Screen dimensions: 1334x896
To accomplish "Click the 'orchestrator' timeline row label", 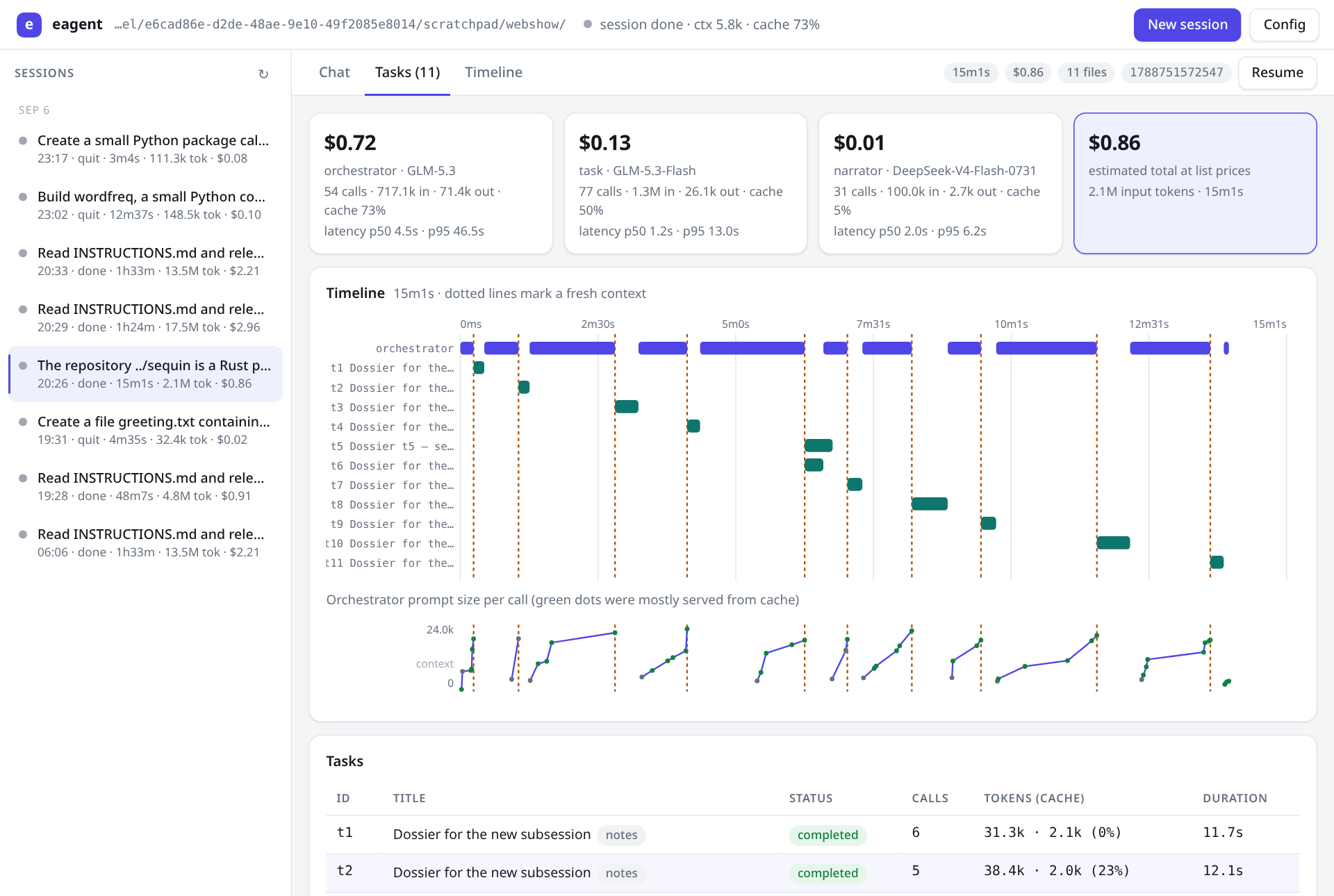I will point(414,348).
